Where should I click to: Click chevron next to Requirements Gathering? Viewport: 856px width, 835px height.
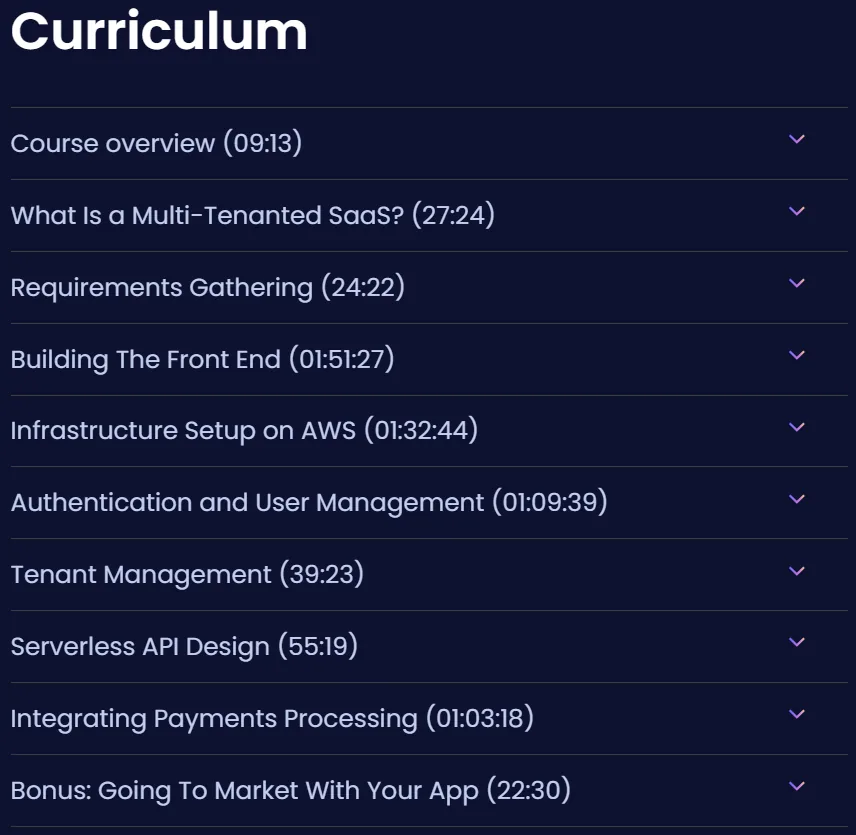point(796,283)
